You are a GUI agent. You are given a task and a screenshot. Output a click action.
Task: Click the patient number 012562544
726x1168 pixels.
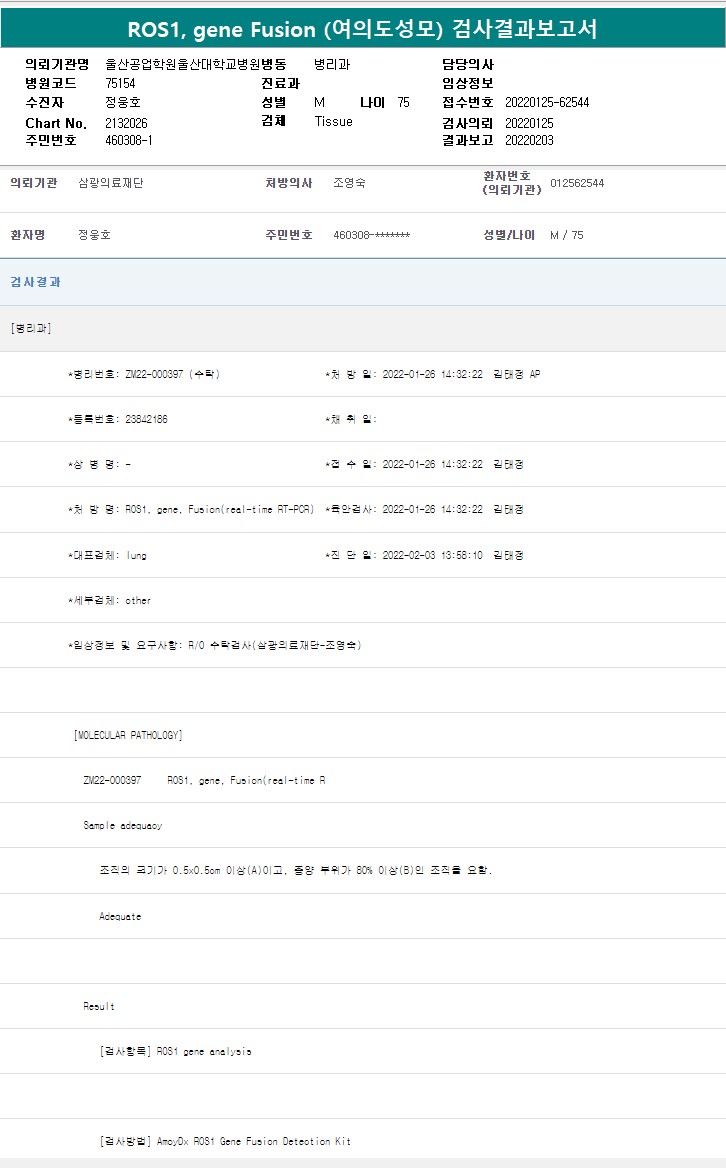[577, 183]
